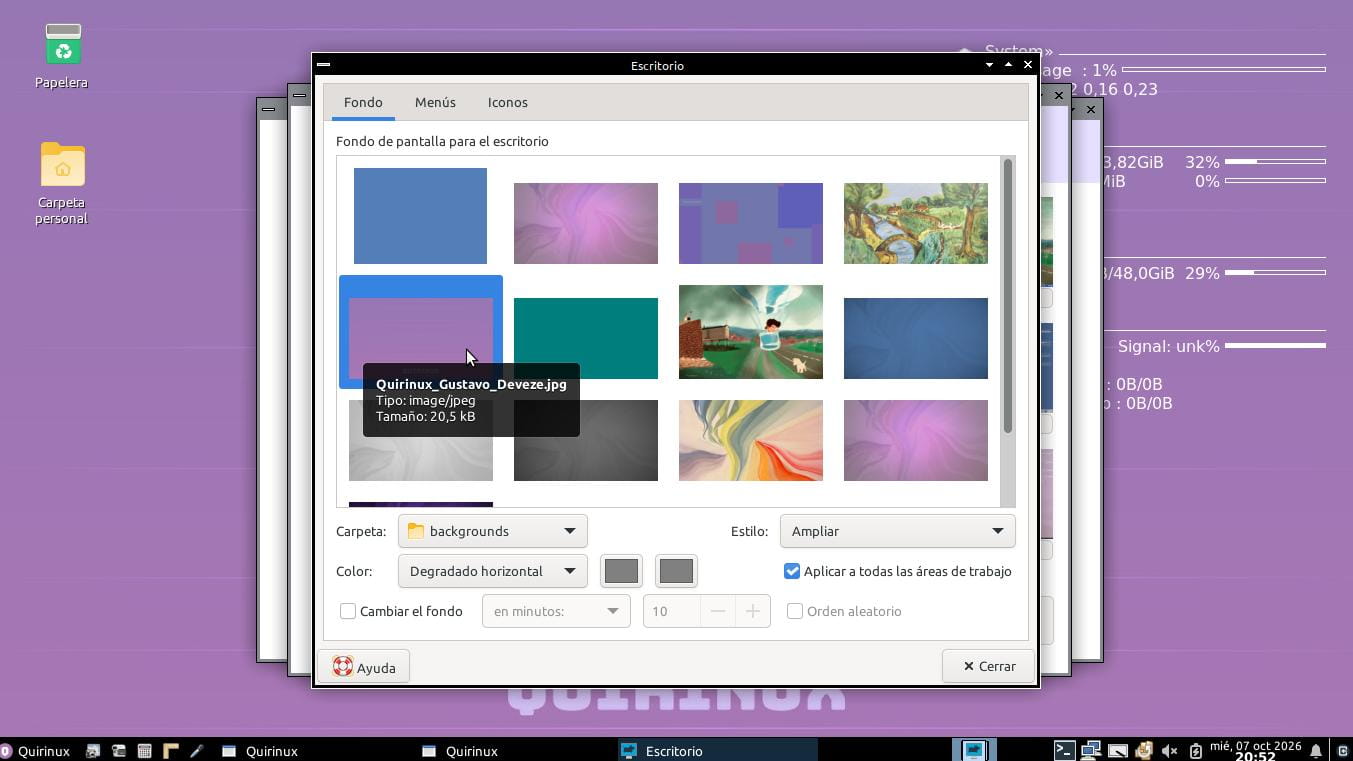
Task: Open the Carpeta backgrounds dropdown
Action: click(493, 531)
